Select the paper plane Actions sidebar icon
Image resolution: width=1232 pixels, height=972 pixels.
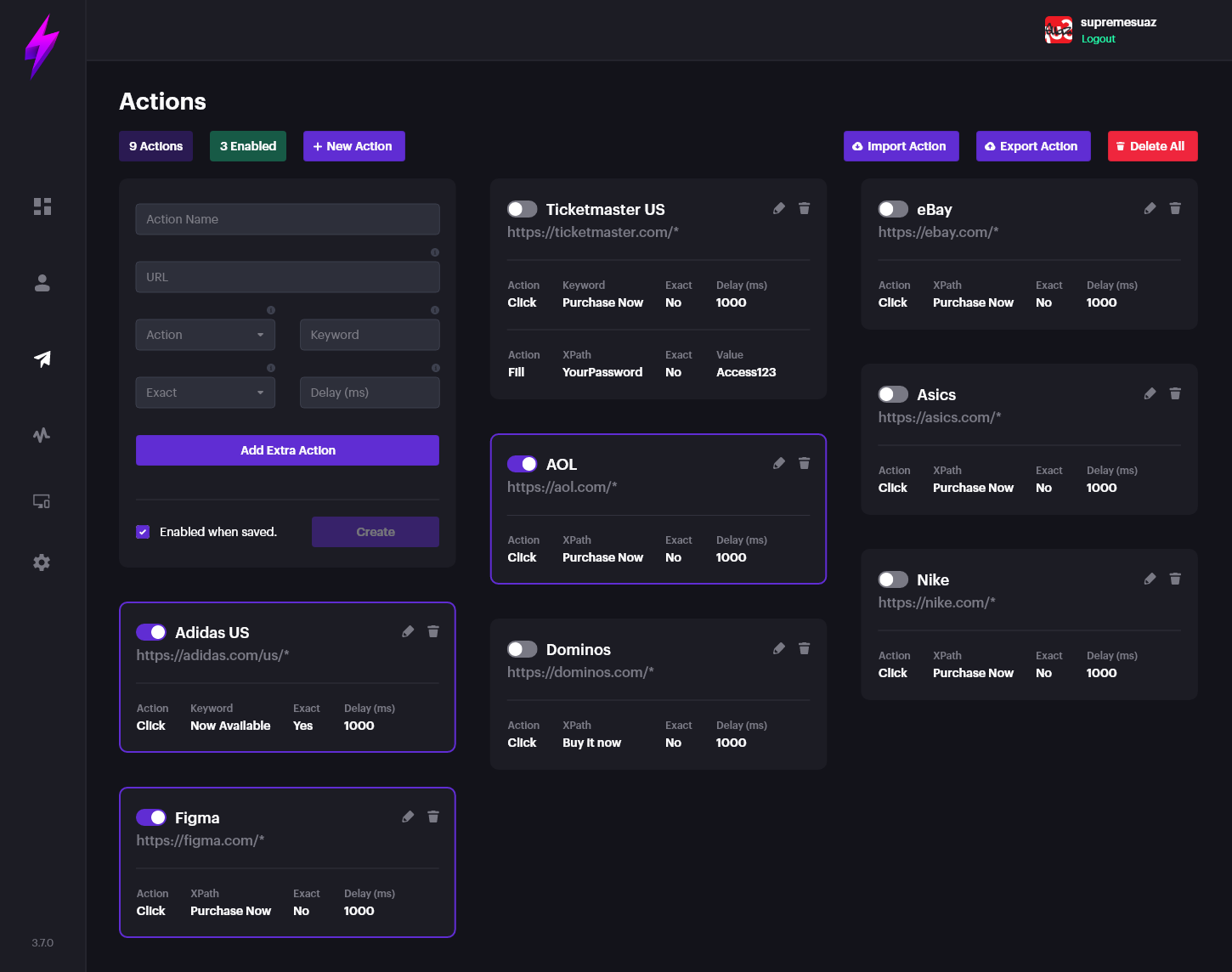42,359
